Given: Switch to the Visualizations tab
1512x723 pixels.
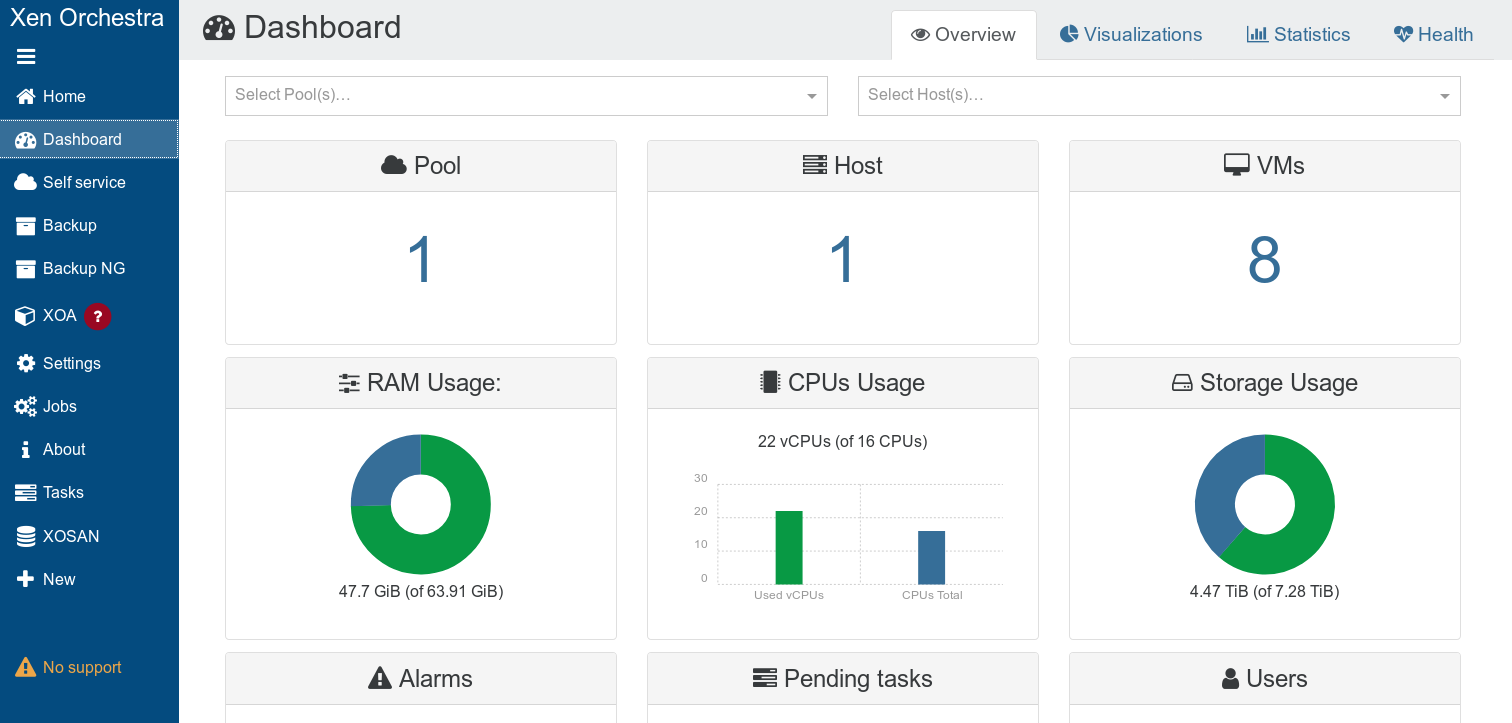Looking at the screenshot, I should pyautogui.click(x=1131, y=35).
